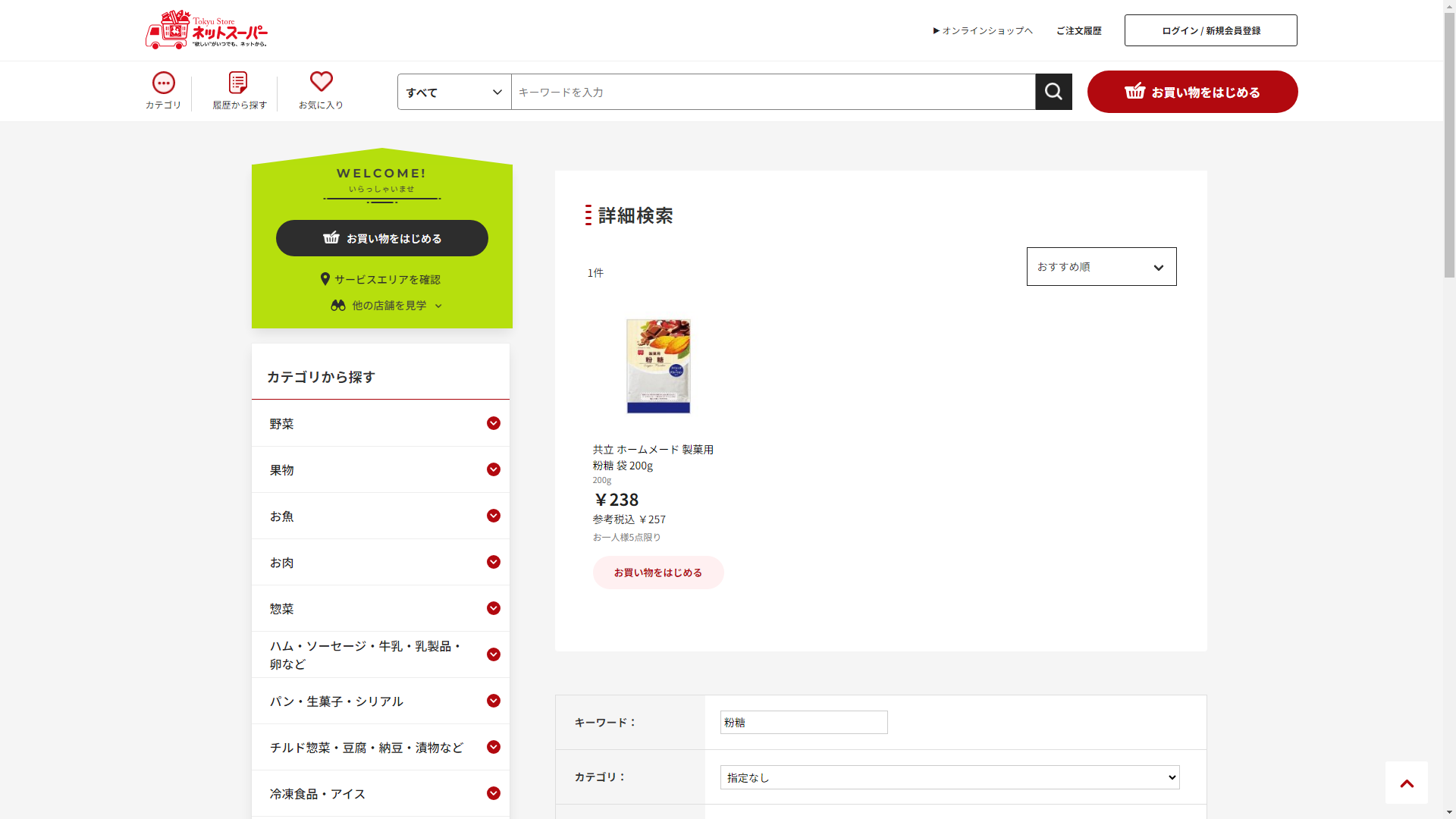
Task: Click ログイン / 新規会員登録 button
Action: click(1210, 30)
